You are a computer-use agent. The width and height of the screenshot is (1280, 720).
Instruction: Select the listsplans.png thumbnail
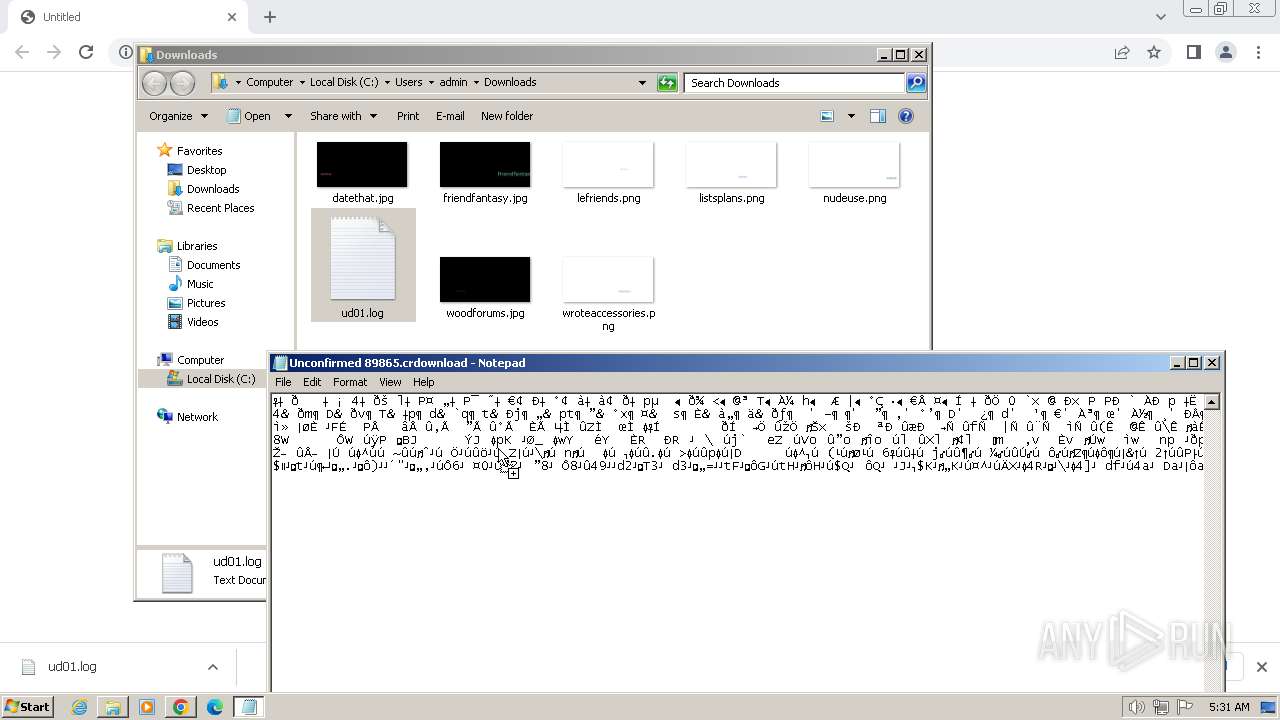click(x=731, y=165)
